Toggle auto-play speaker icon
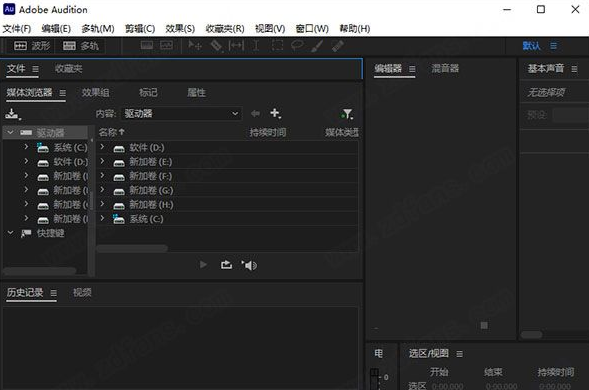The height and width of the screenshot is (390, 589). click(x=249, y=265)
